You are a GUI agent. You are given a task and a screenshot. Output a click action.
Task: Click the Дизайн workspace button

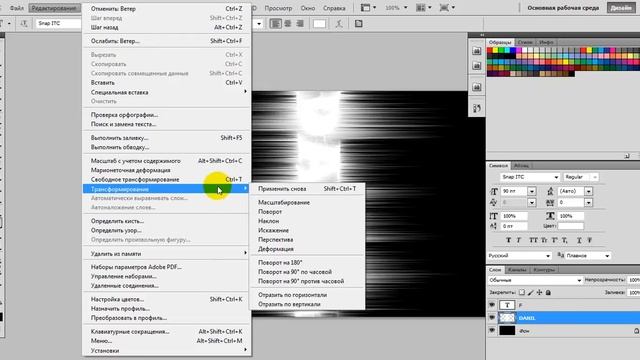pyautogui.click(x=621, y=8)
